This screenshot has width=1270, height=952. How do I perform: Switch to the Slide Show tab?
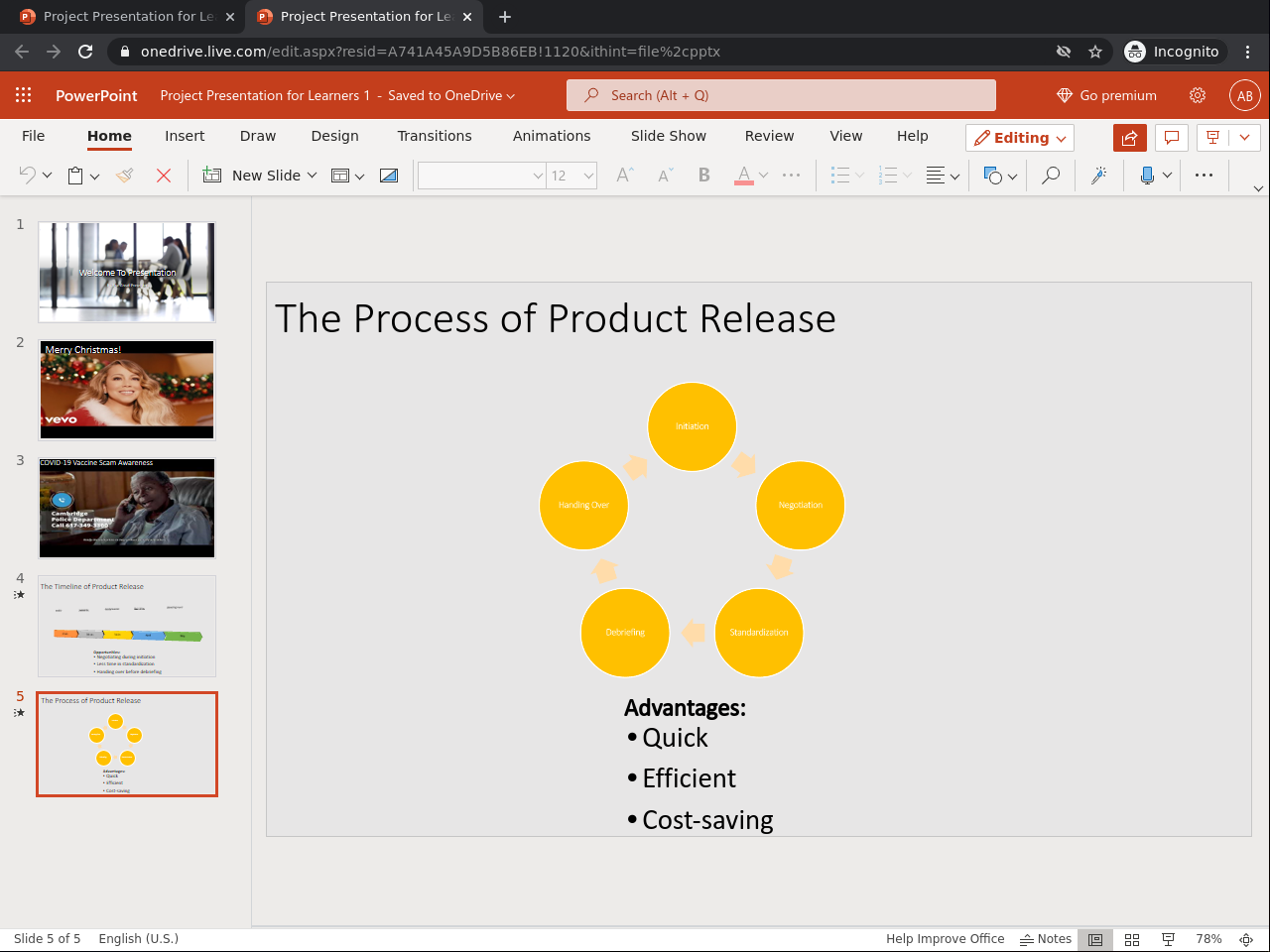coord(669,136)
